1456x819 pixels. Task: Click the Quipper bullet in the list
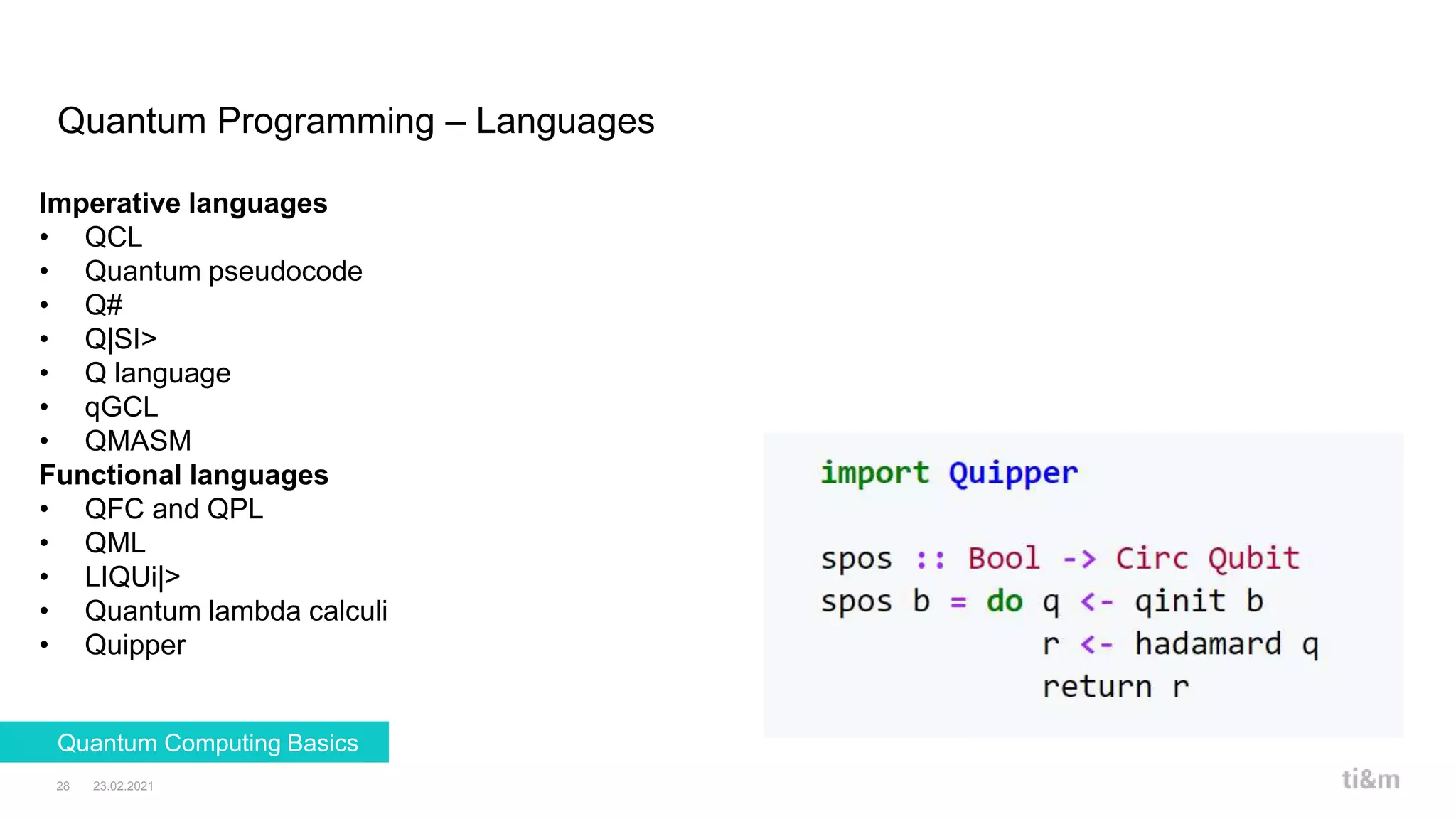coord(135,646)
